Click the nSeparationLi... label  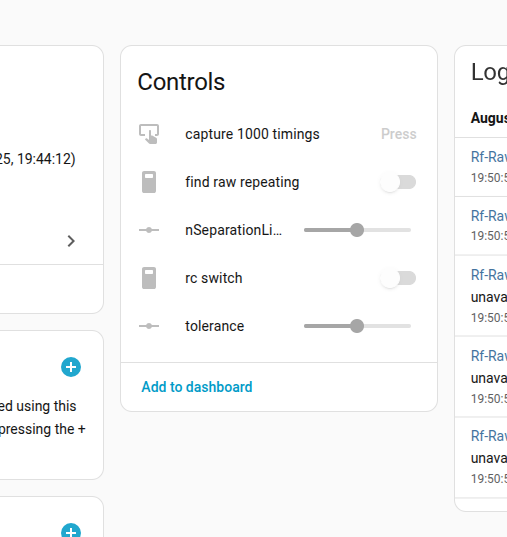click(233, 230)
